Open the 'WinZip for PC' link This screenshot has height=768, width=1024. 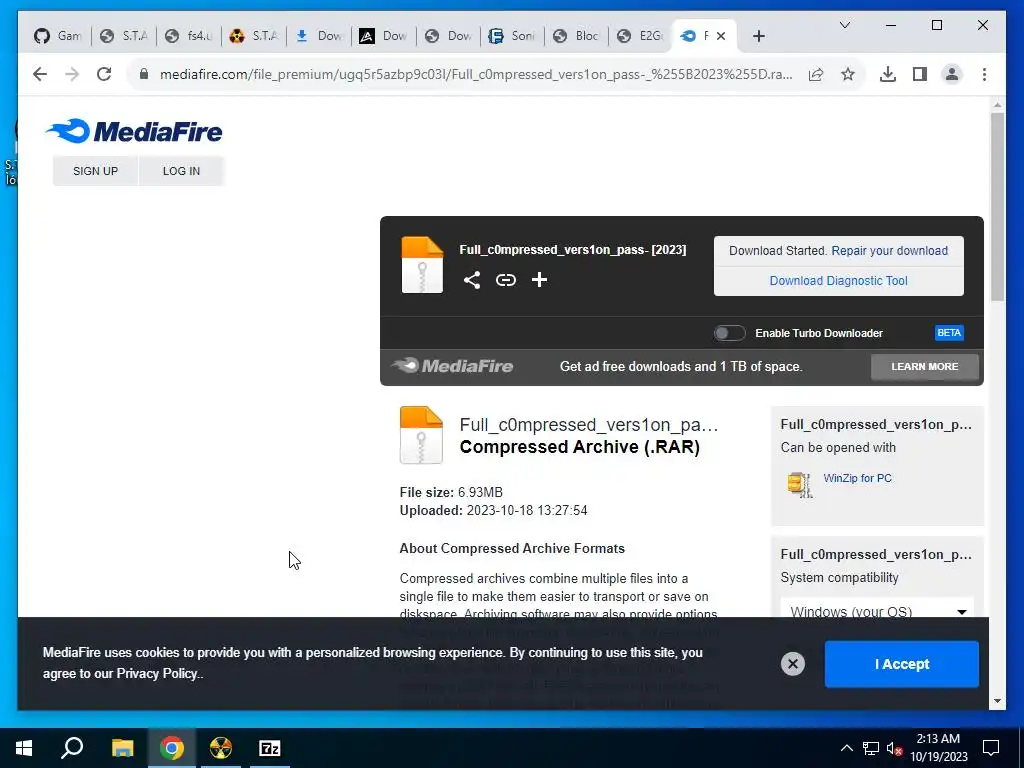click(857, 478)
